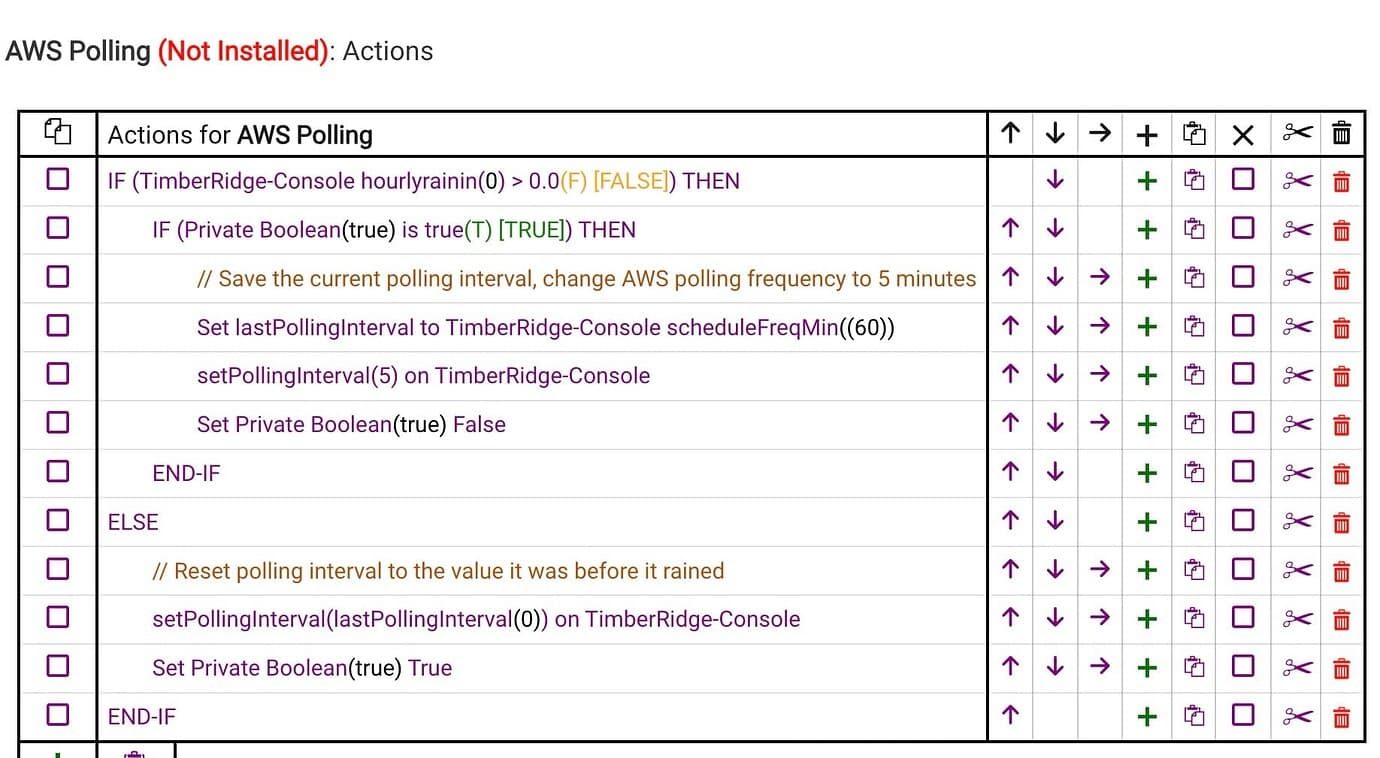Toggle right checkbox on Set Private Boolean False
Screen dimensions: 1380x758
point(1243,422)
